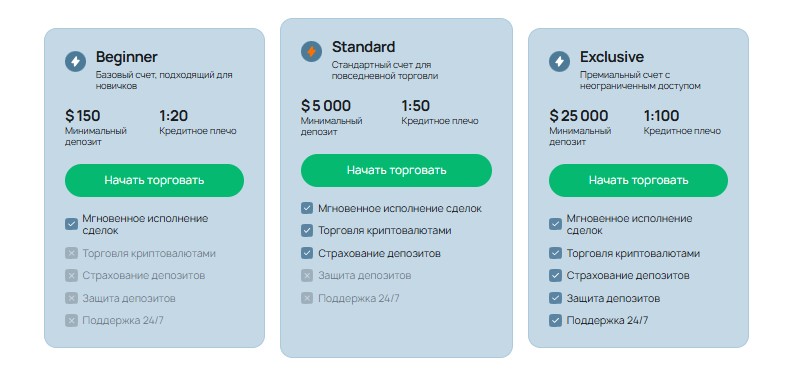
Task: Click the $25 000 minimum deposit amount
Action: point(579,116)
